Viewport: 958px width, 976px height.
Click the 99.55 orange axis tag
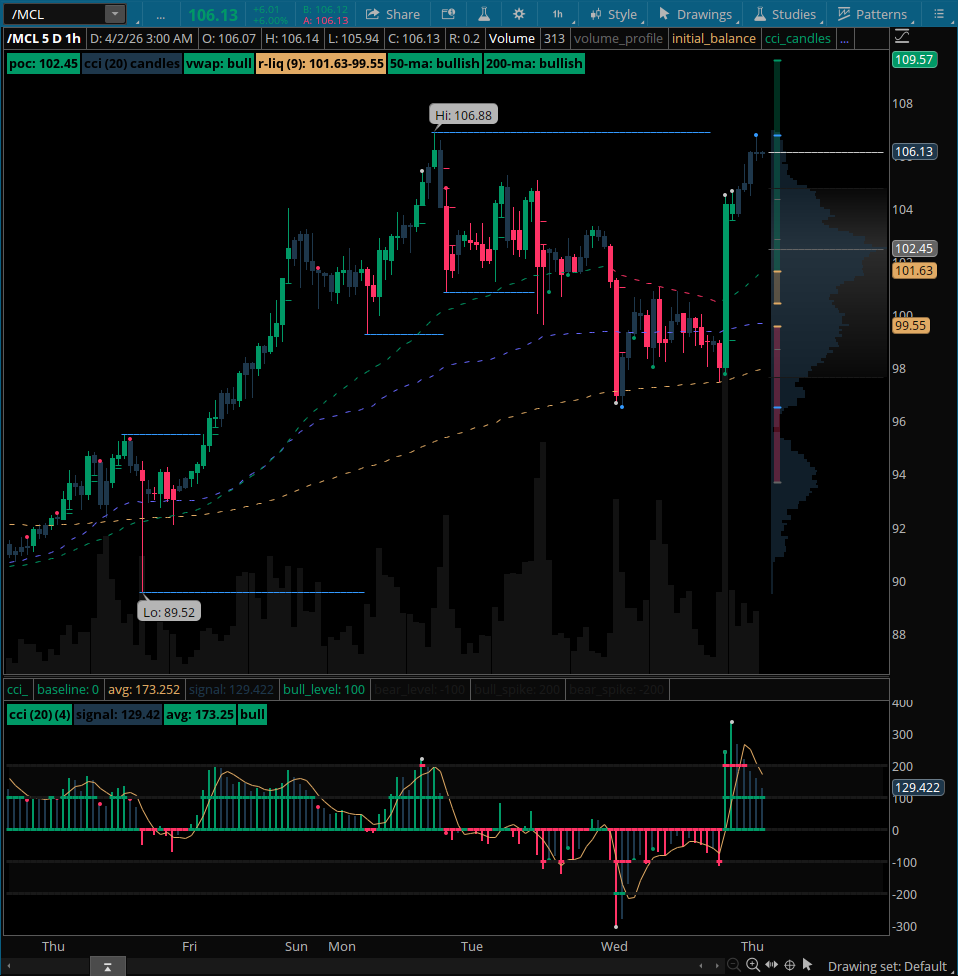click(x=911, y=325)
